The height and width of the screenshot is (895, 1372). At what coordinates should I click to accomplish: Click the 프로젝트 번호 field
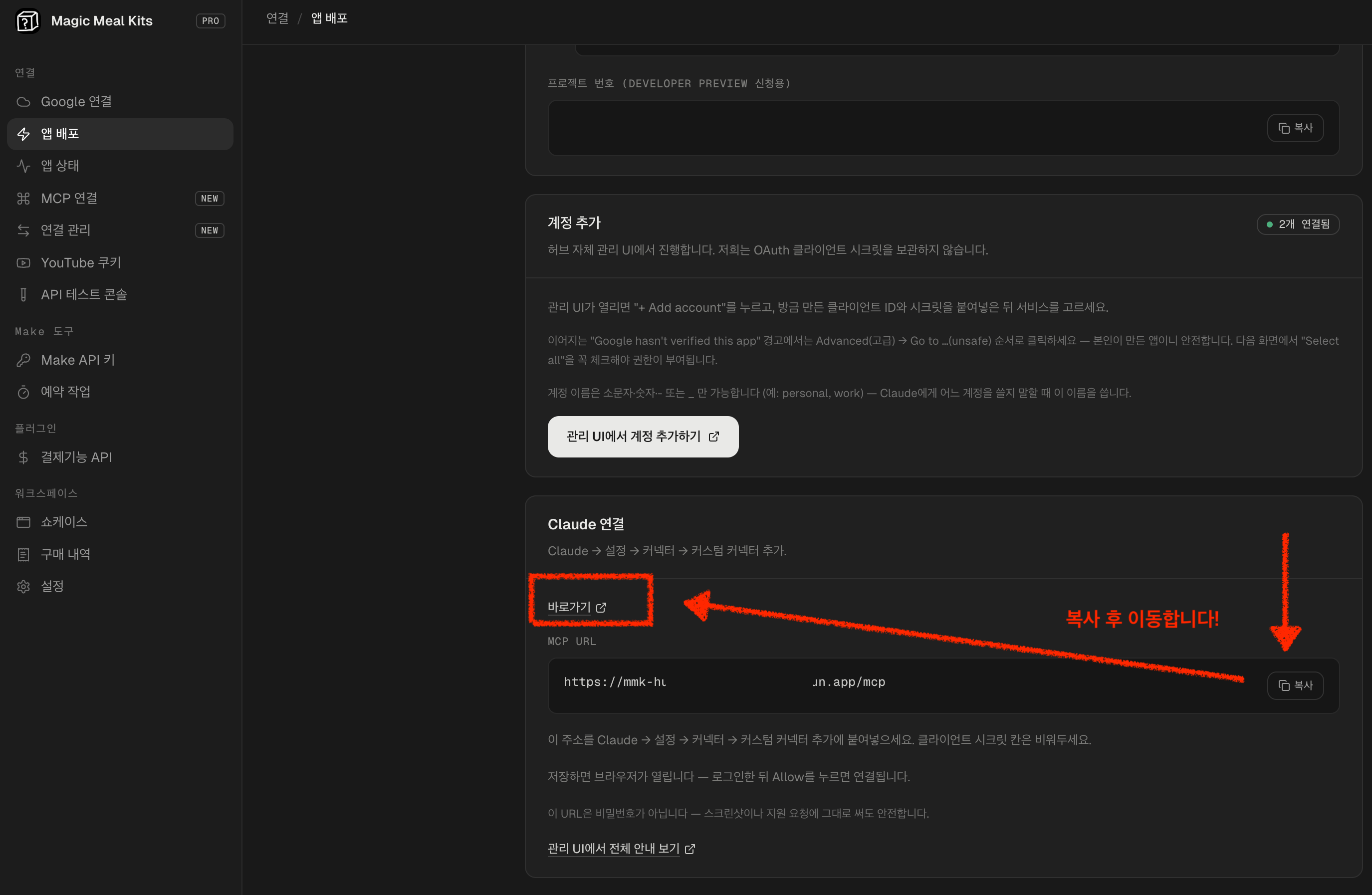[943, 128]
